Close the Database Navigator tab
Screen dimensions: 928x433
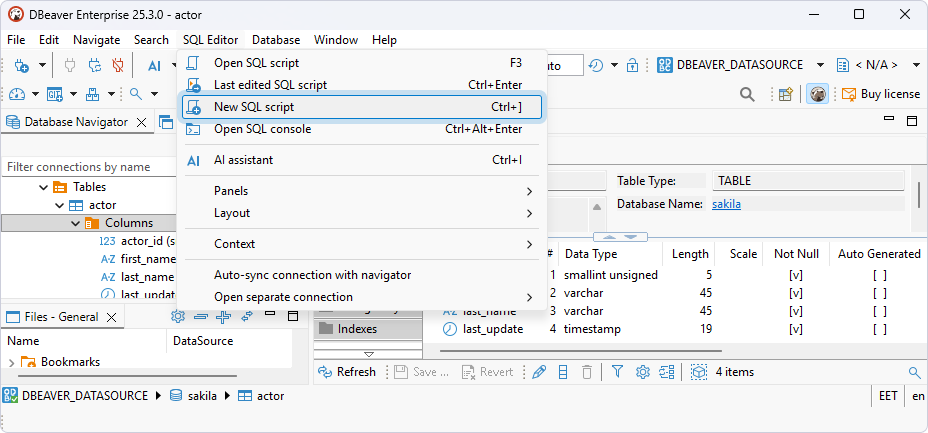click(141, 122)
